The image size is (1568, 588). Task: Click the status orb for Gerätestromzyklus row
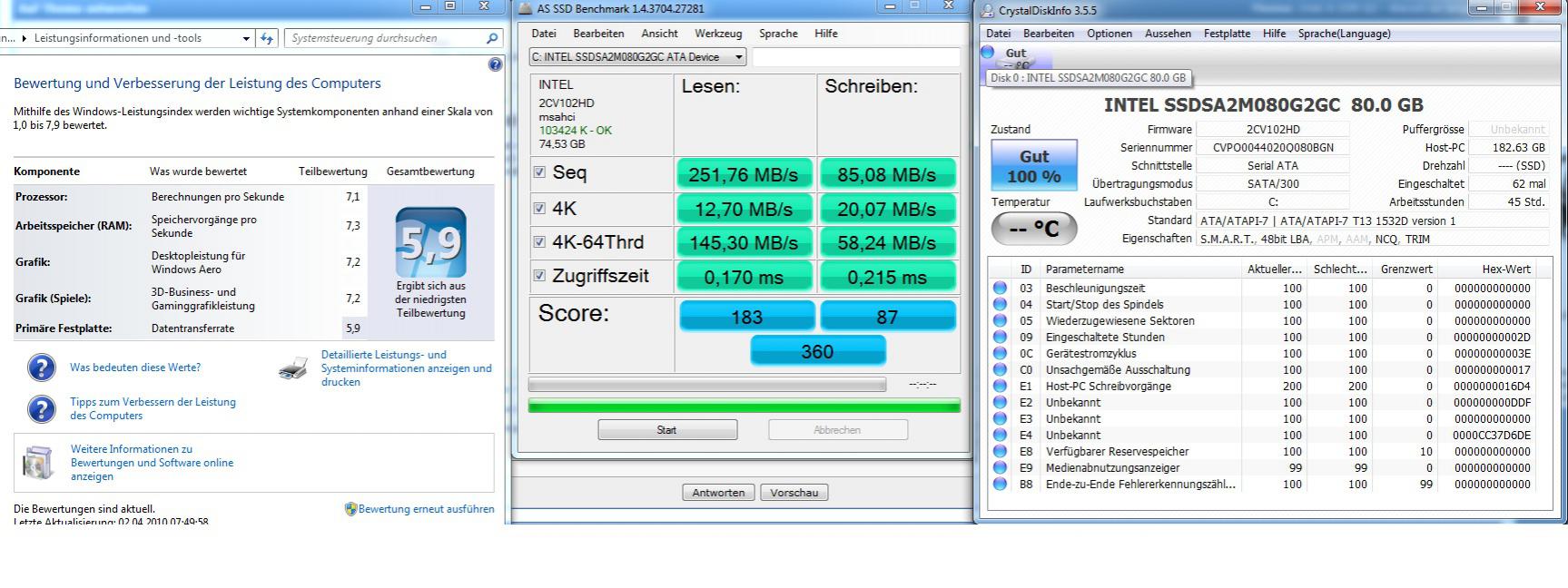[x=1000, y=354]
